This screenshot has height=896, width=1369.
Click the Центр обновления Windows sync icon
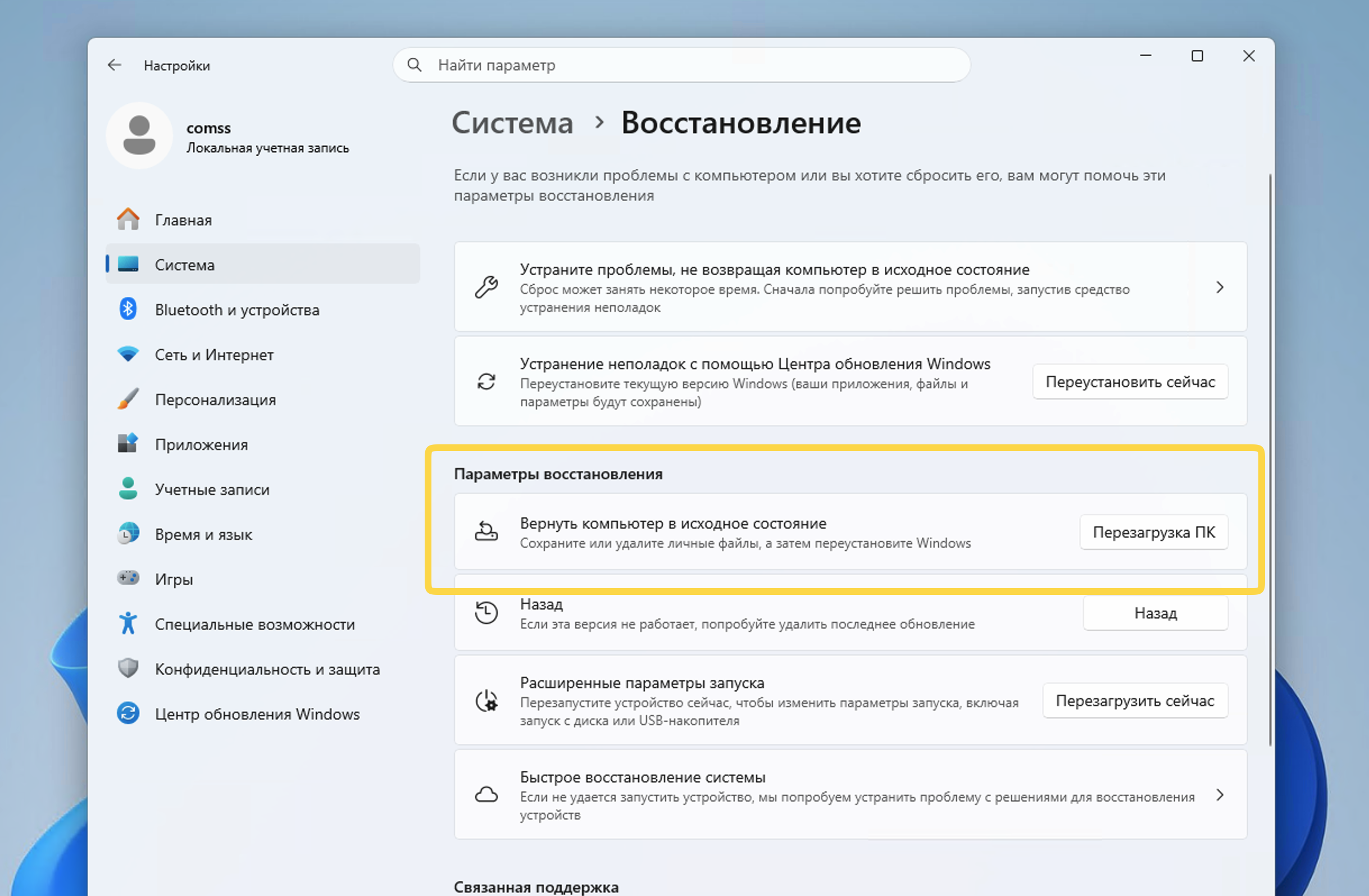point(128,713)
